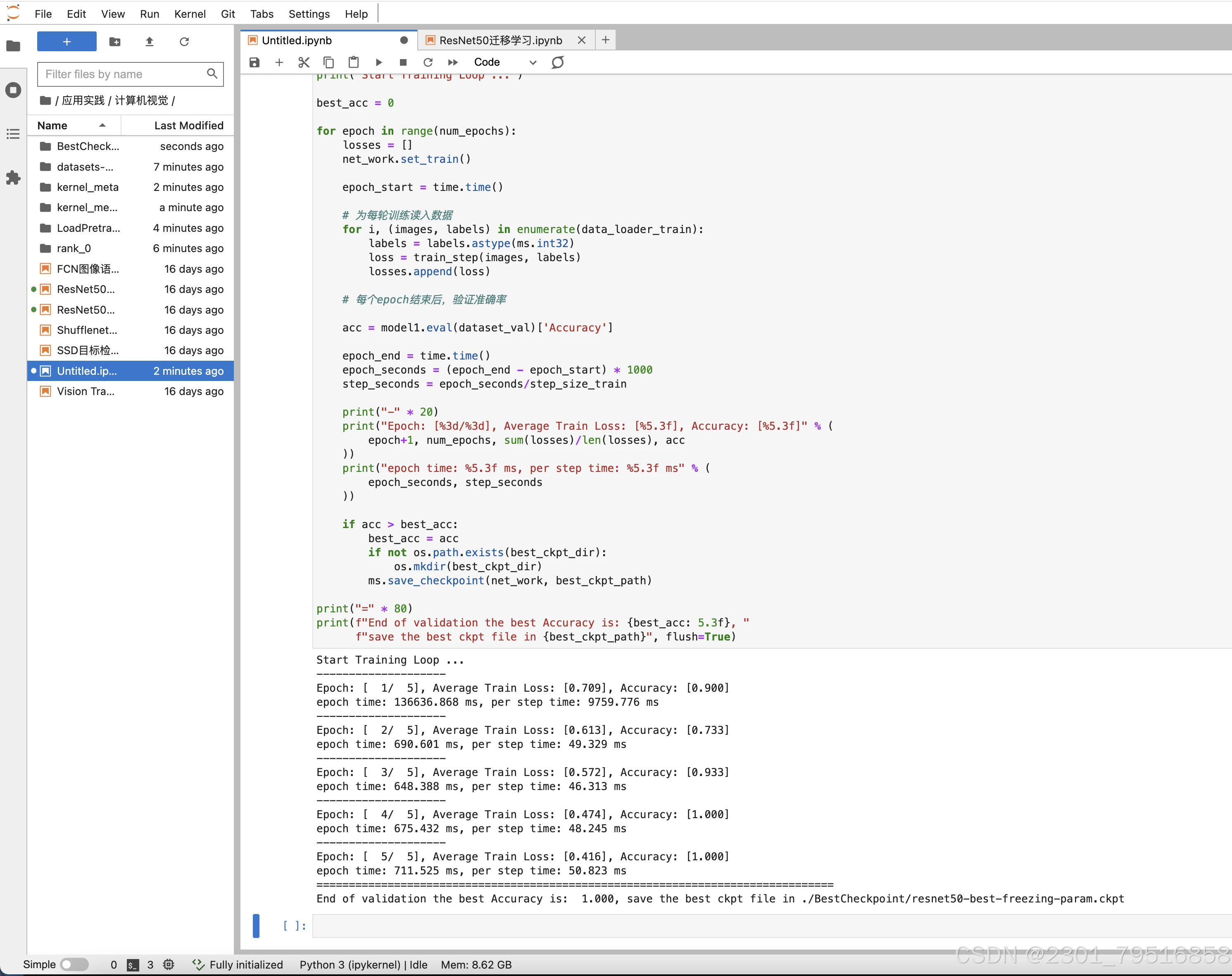Interrupt the kernel using stop icon
Viewport: 1232px width, 976px height.
pyautogui.click(x=403, y=62)
